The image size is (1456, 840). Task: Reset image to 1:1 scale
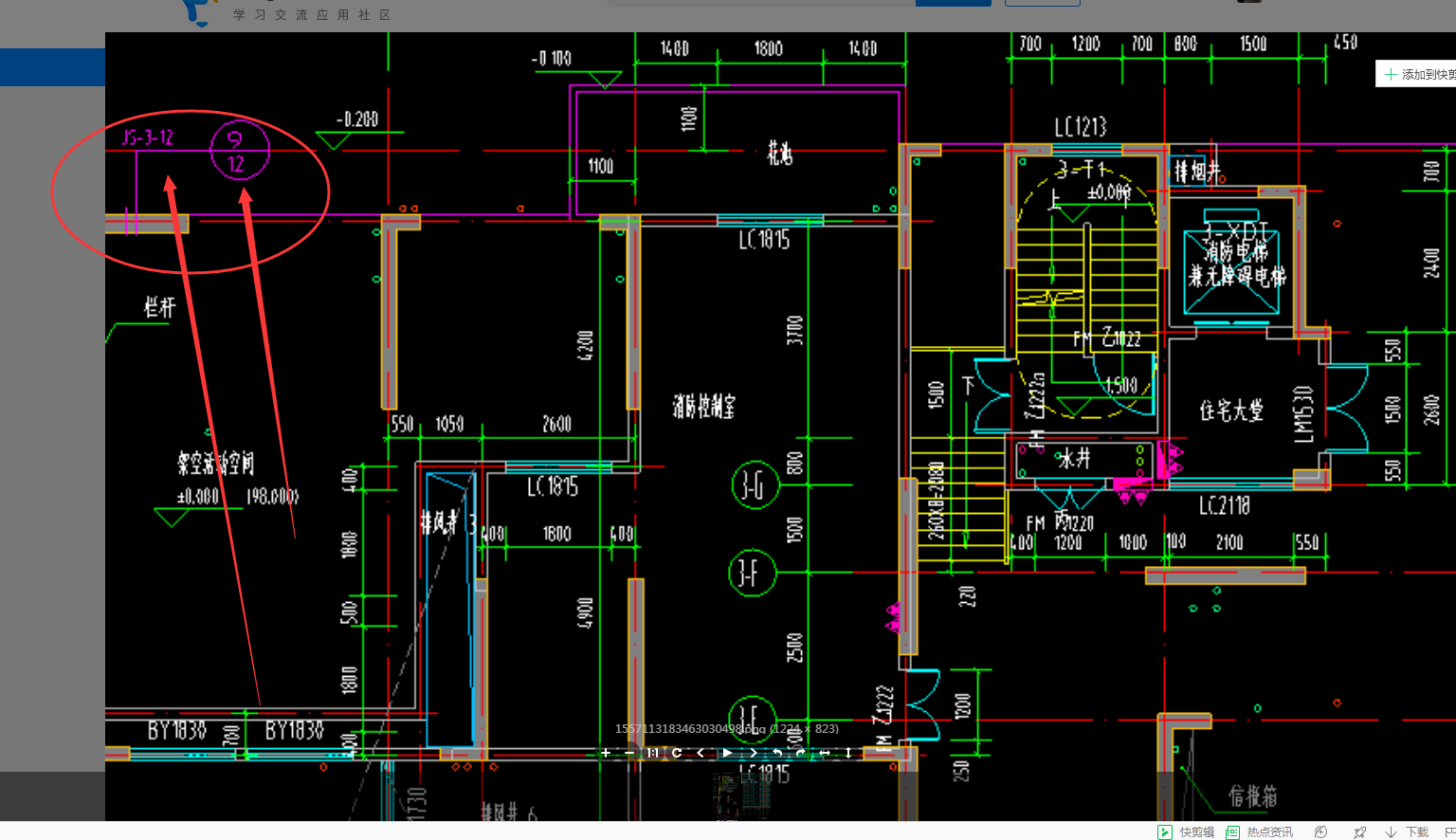tap(653, 753)
